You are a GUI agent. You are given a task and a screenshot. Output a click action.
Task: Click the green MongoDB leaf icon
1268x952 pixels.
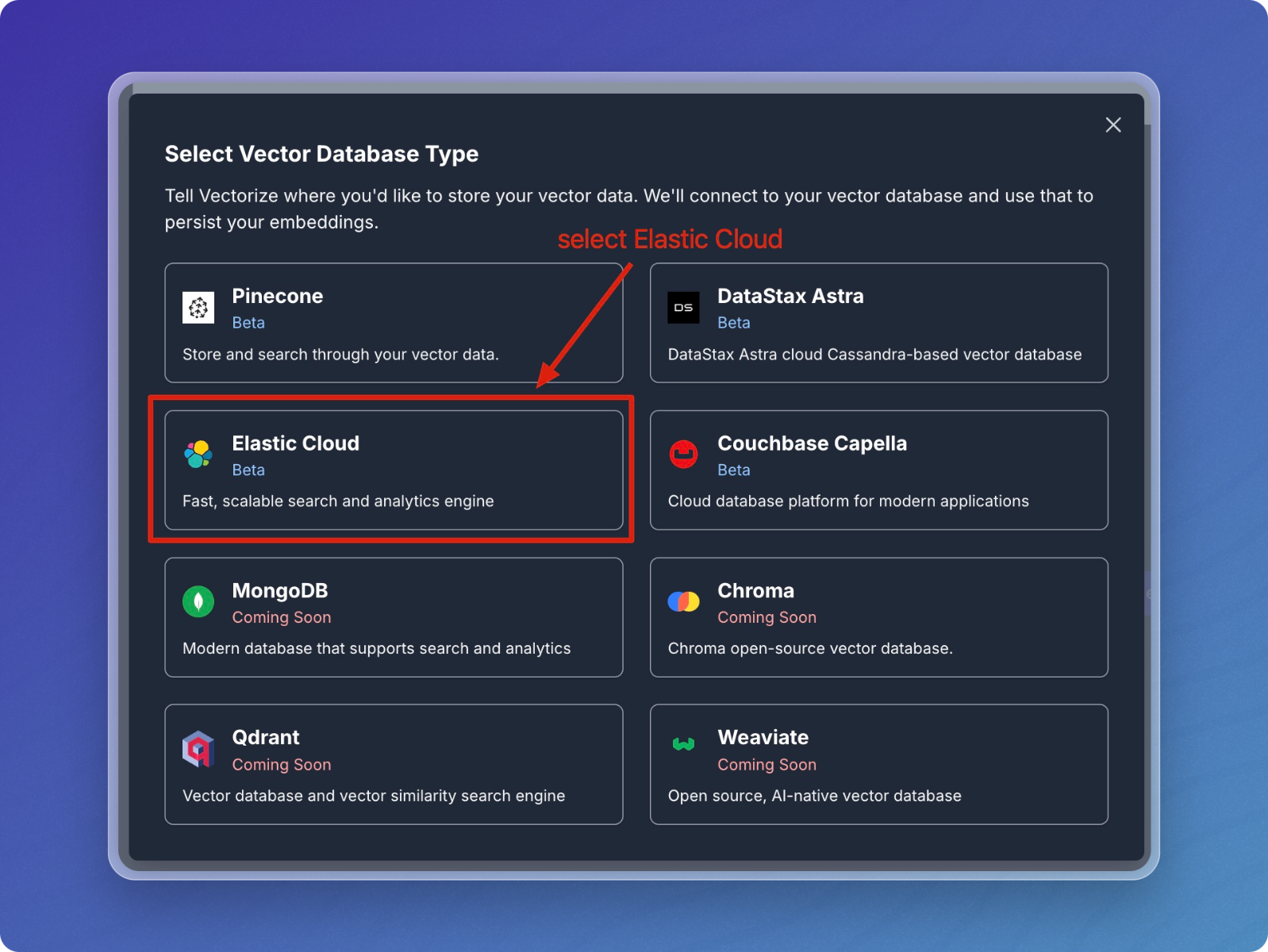click(198, 601)
